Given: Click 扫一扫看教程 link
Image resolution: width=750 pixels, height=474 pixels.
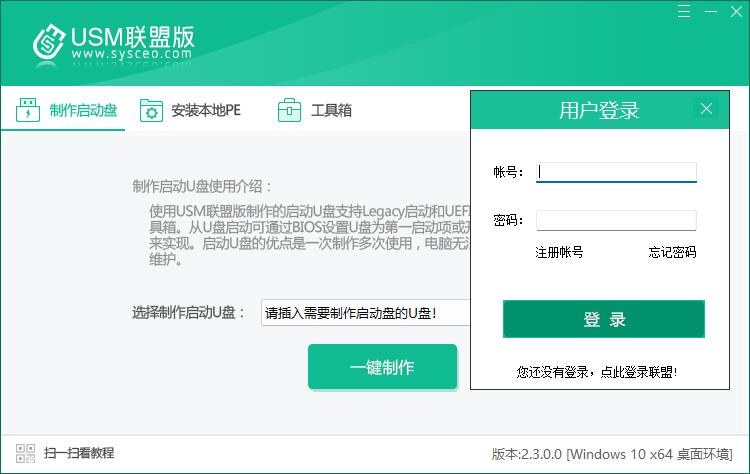Looking at the screenshot, I should [x=79, y=453].
